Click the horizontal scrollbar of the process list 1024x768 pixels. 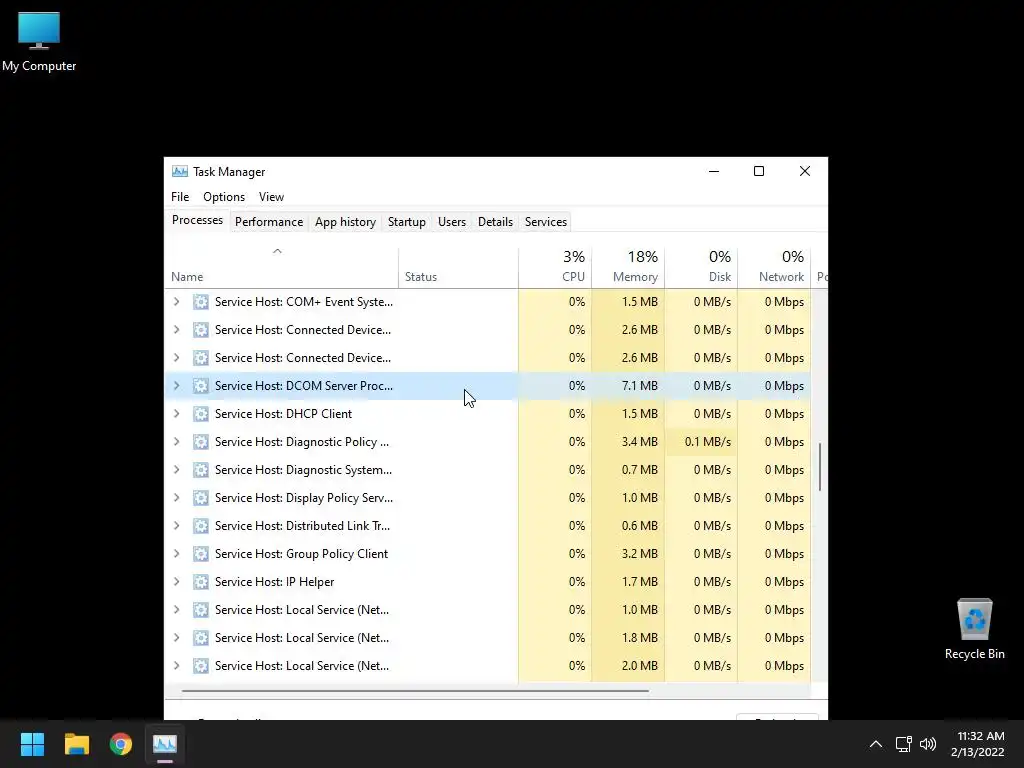tap(415, 690)
